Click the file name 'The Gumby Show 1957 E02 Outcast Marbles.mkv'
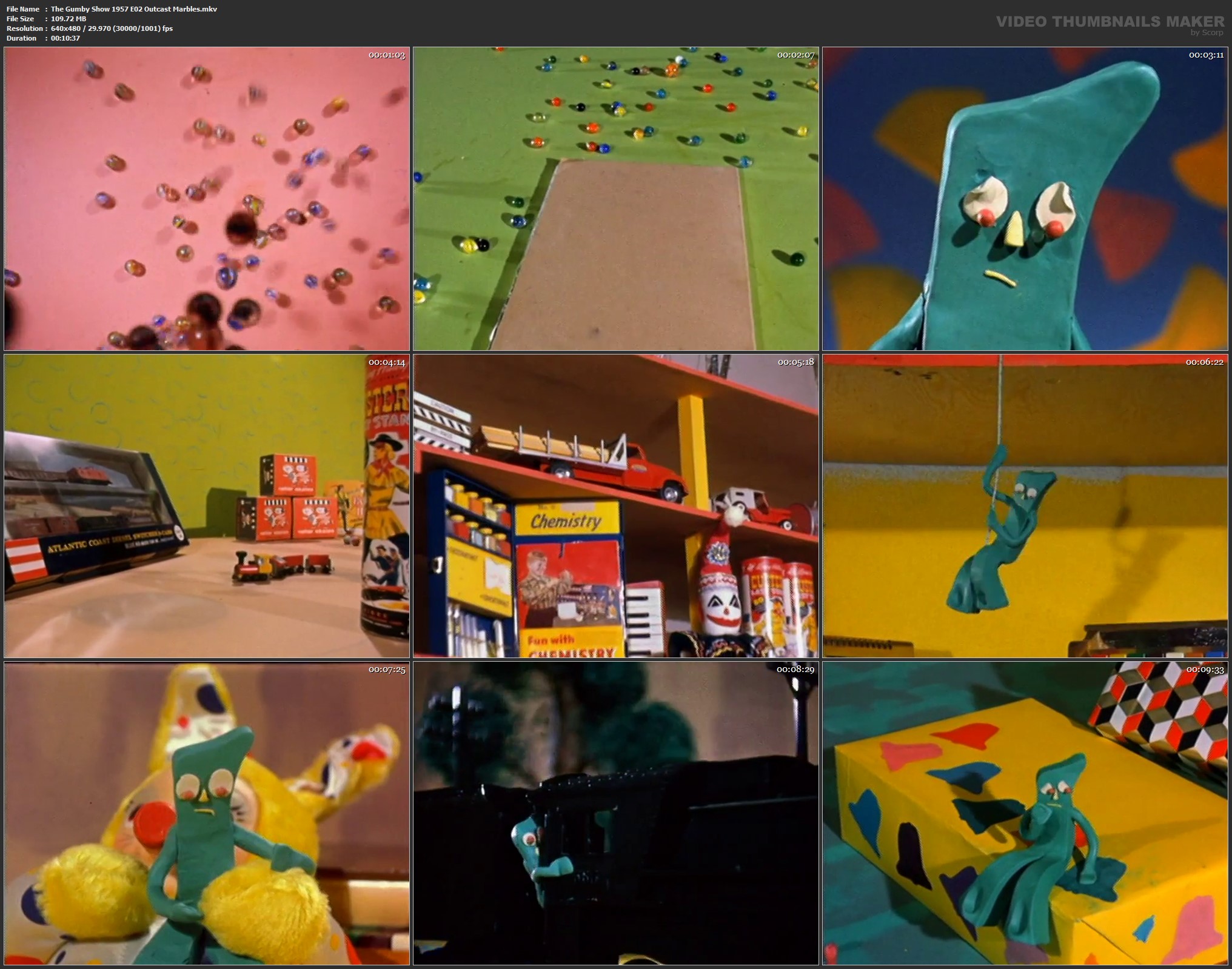This screenshot has height=969, width=1232. point(134,9)
